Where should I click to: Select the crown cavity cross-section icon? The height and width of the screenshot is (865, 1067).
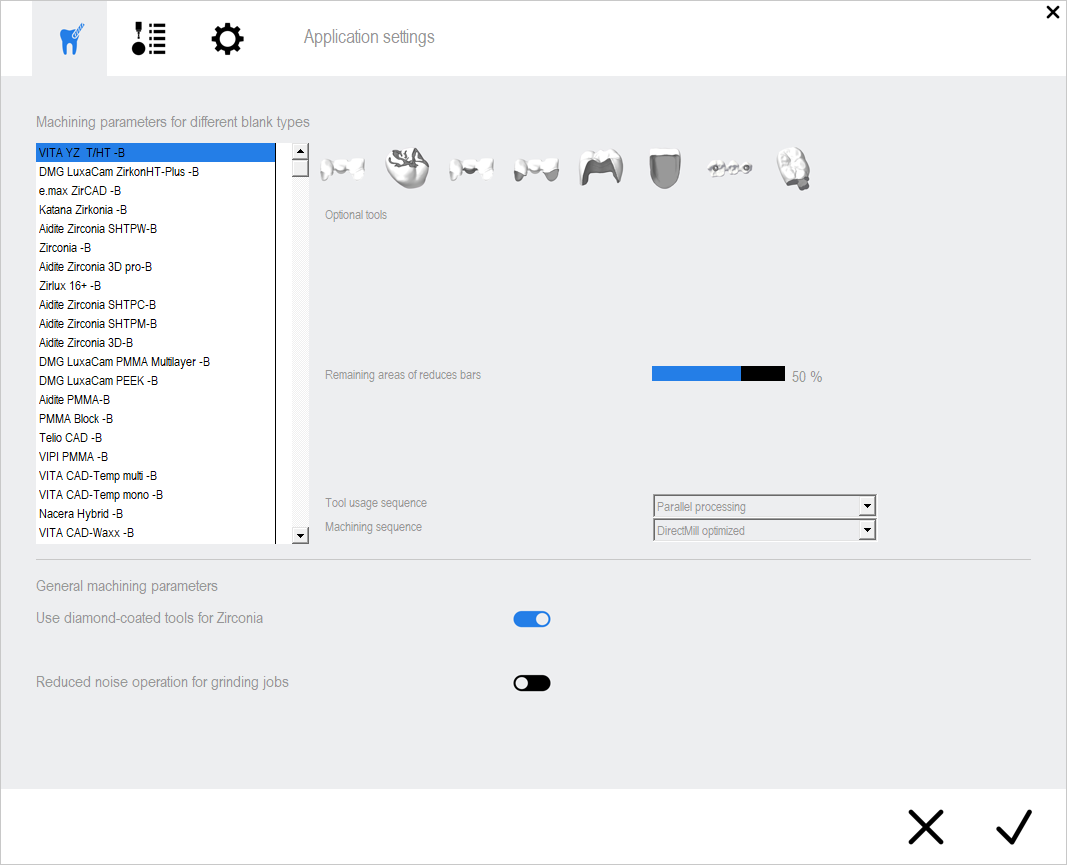(601, 167)
